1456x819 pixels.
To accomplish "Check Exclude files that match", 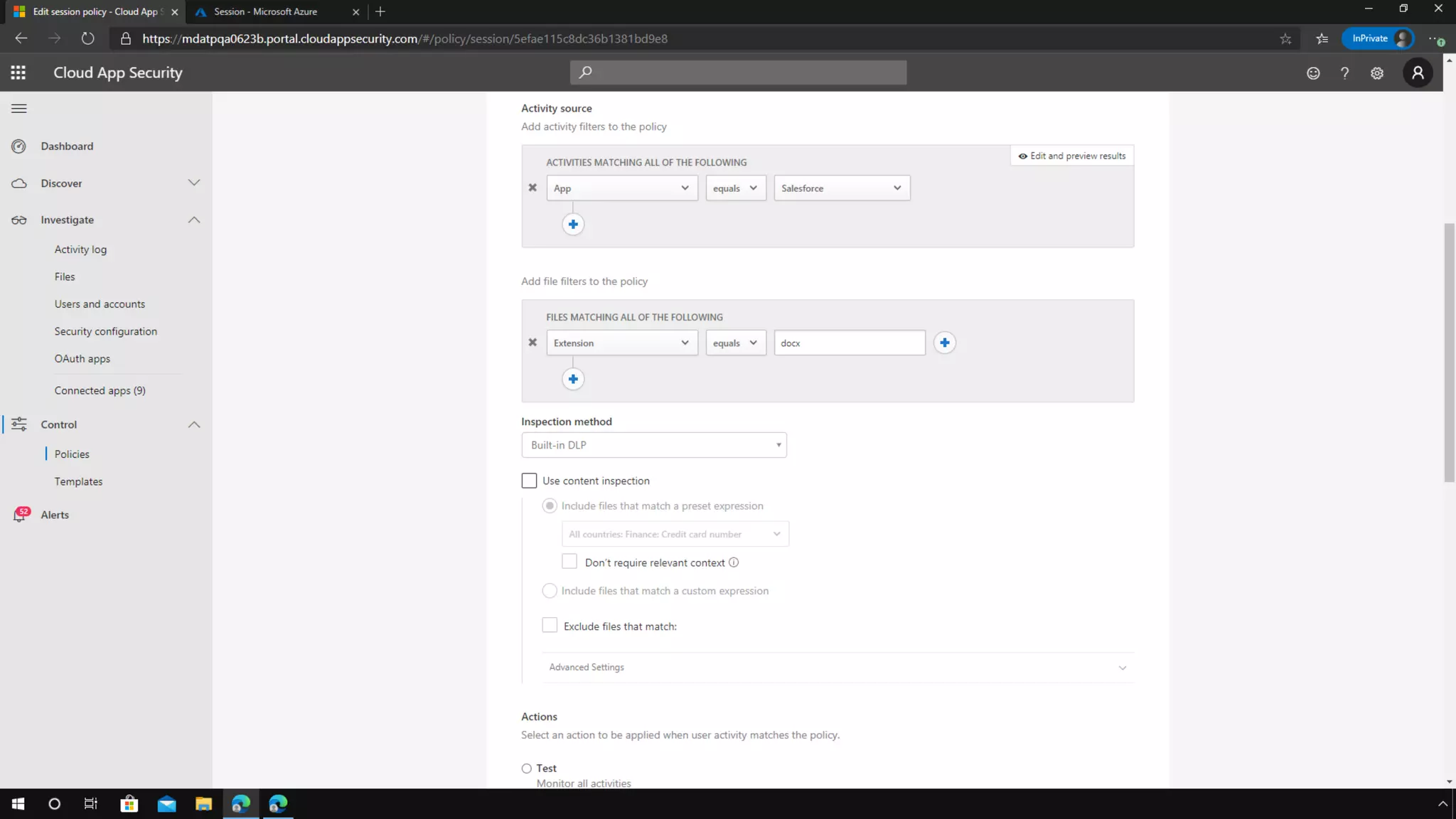I will (x=550, y=626).
